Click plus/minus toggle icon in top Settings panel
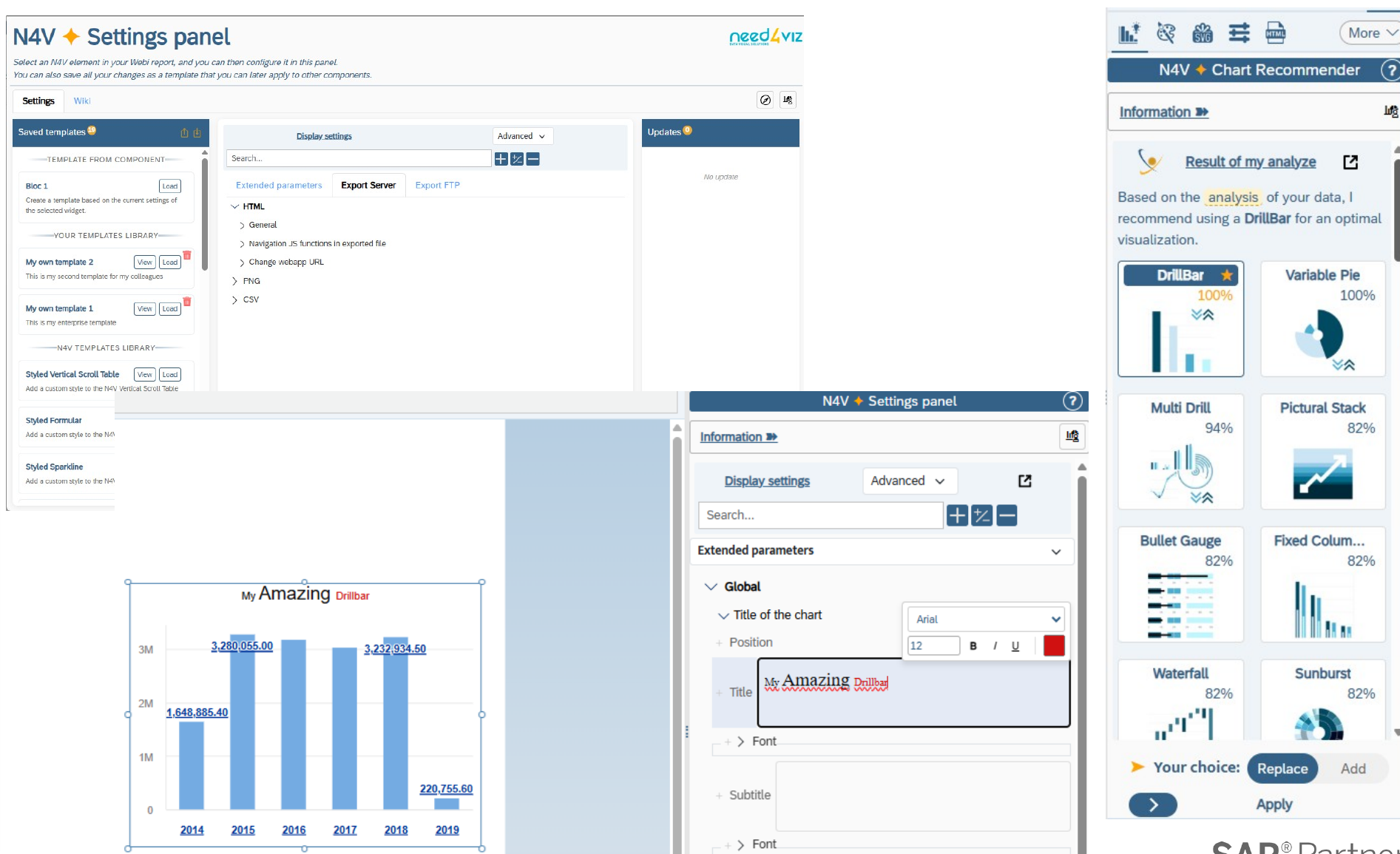 click(517, 159)
